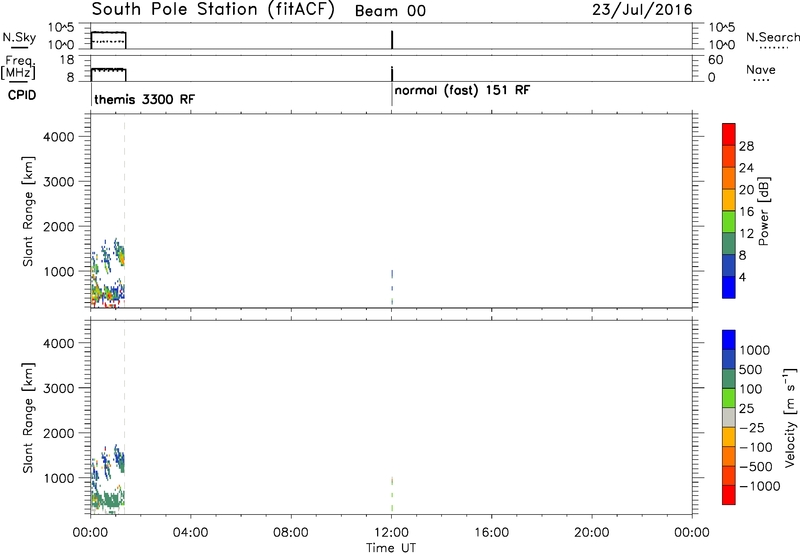The height and width of the screenshot is (554, 800).
Task: Click the Freq. [MHz] axis label
Action: 18,67
